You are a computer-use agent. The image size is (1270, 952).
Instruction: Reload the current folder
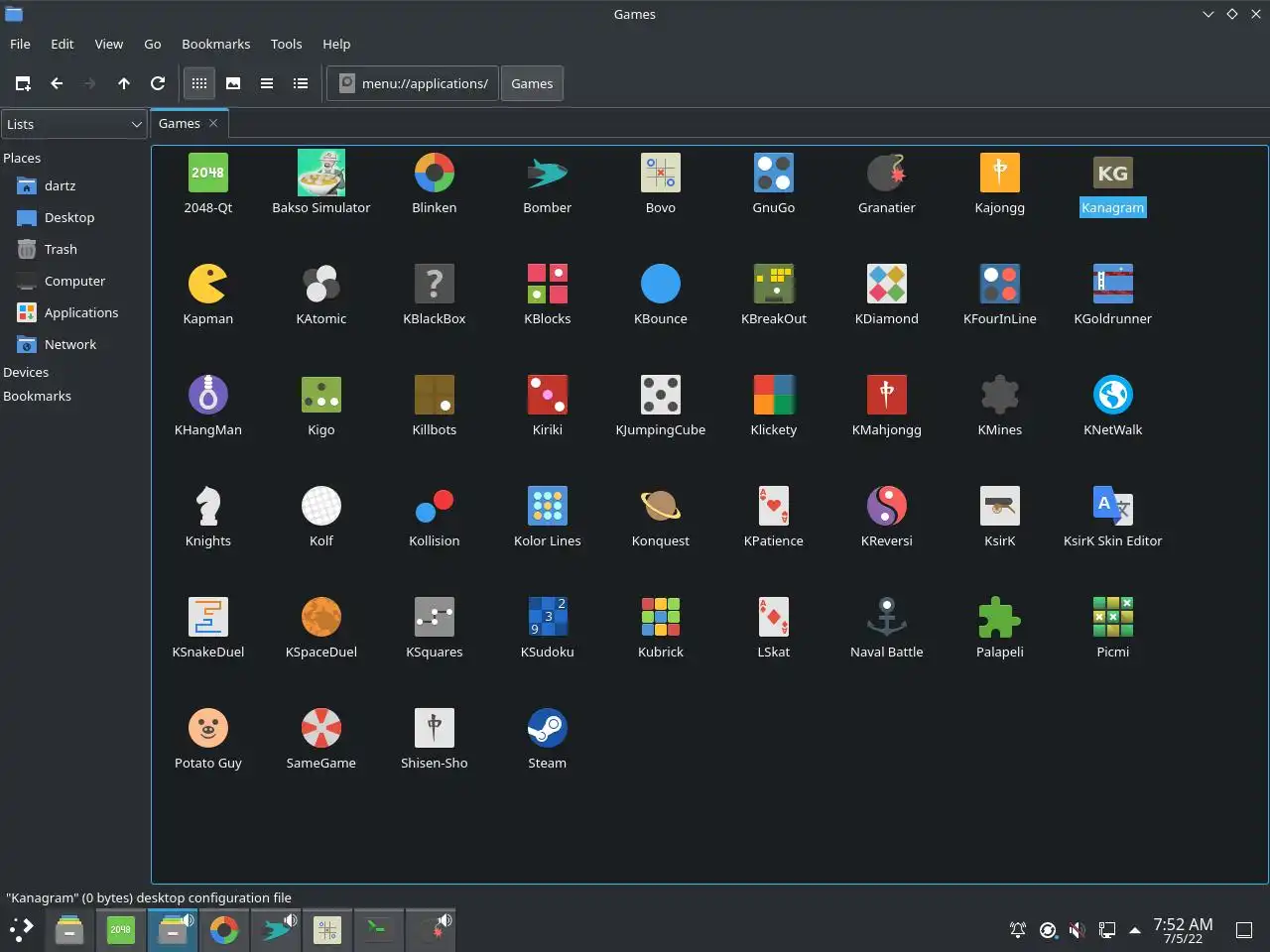click(158, 83)
